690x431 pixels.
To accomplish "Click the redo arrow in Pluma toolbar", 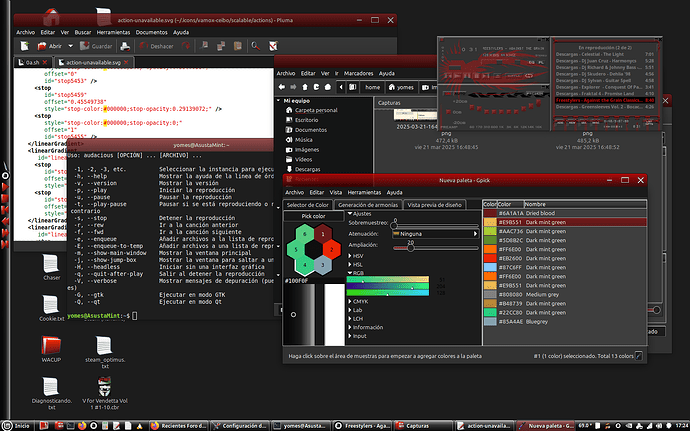I will 185,46.
